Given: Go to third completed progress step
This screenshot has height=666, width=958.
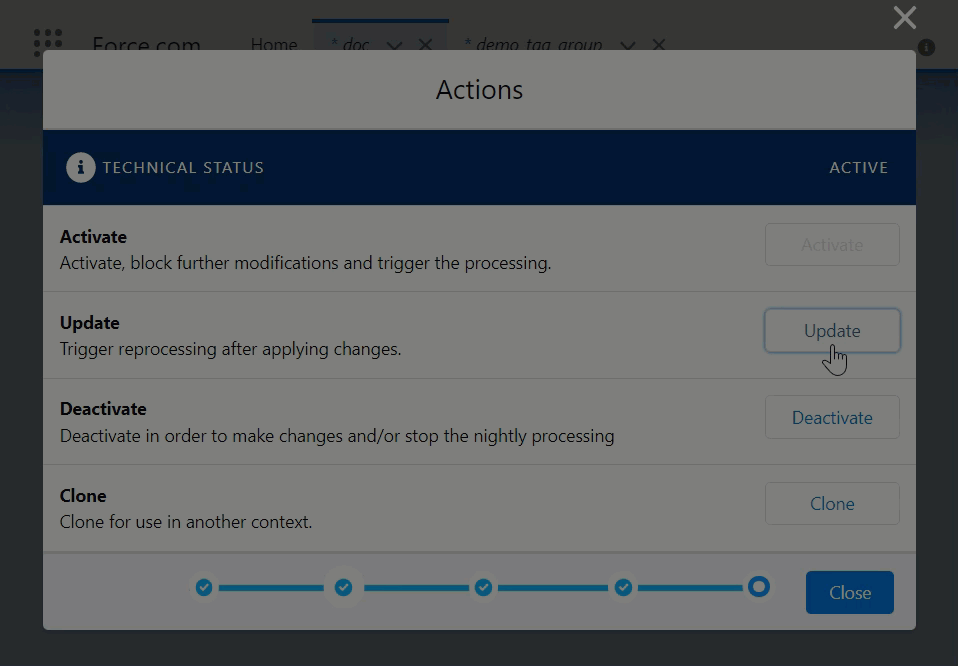Looking at the screenshot, I should (483, 587).
